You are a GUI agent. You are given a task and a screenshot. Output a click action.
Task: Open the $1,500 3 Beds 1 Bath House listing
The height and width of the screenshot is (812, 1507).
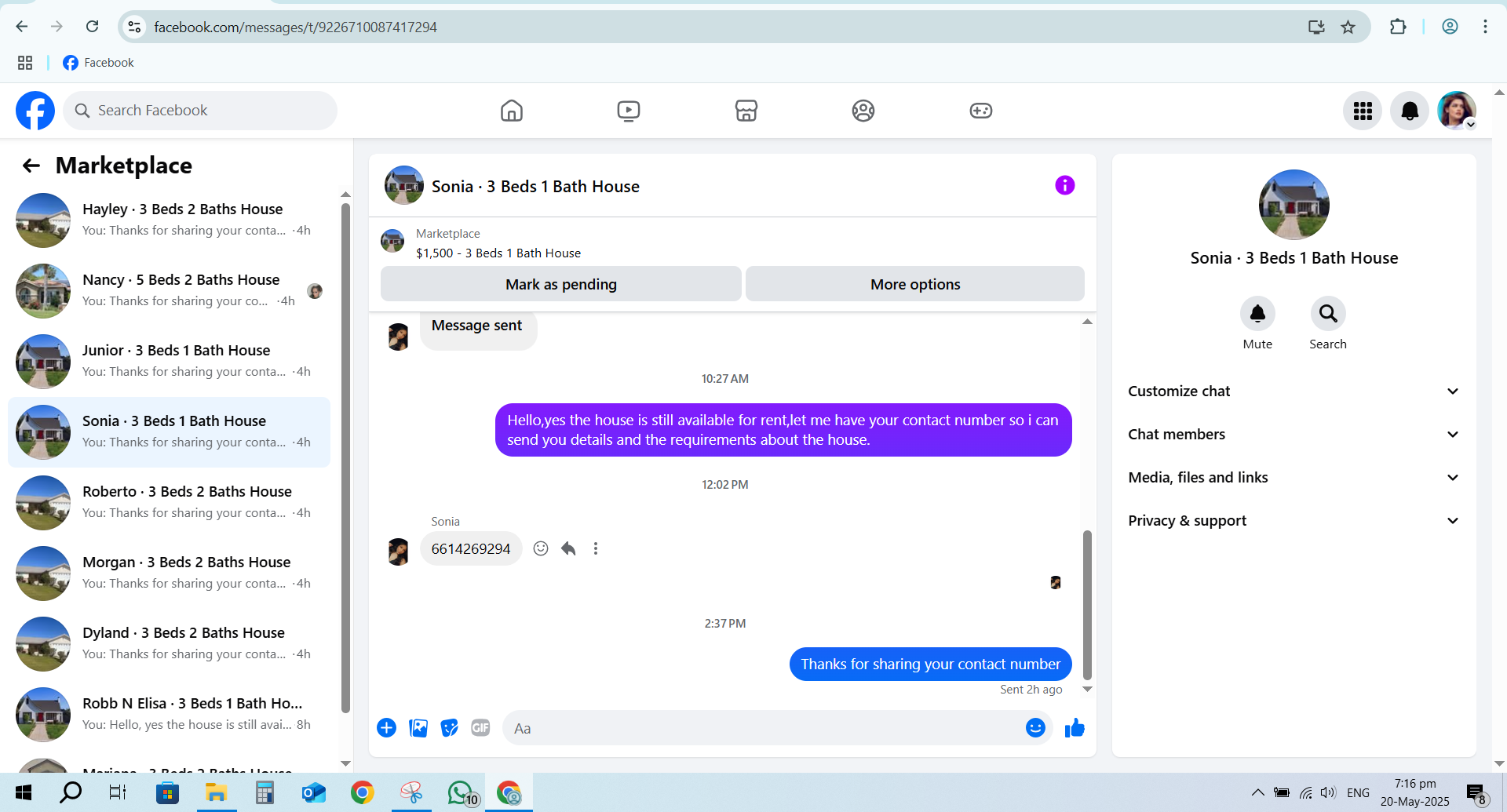(498, 253)
